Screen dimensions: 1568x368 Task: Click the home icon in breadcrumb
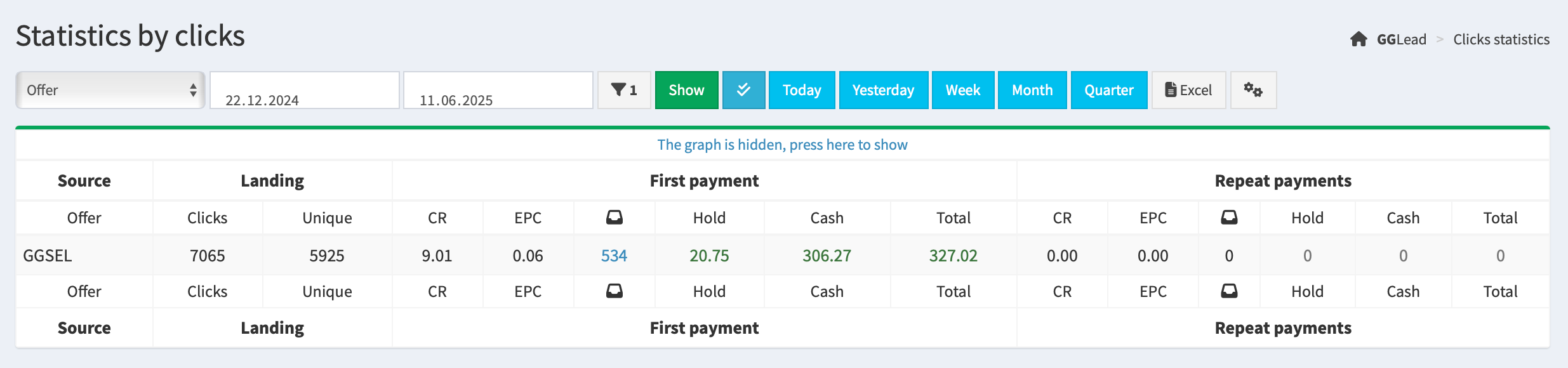tap(1358, 39)
